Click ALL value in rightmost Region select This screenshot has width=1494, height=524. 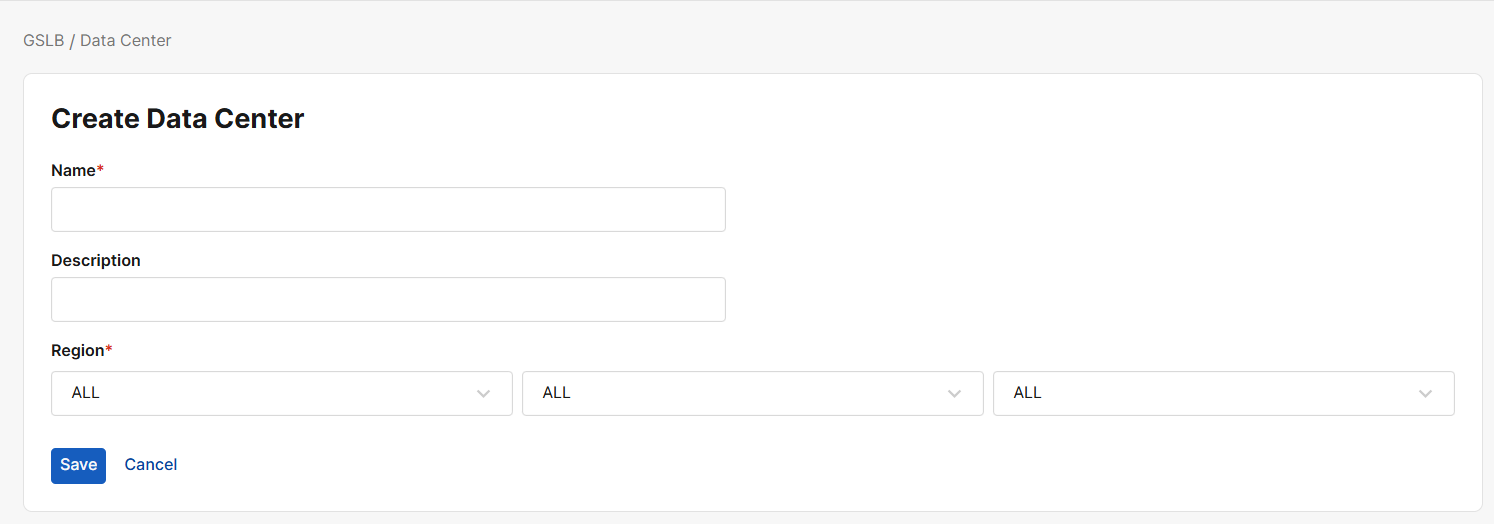[1028, 393]
